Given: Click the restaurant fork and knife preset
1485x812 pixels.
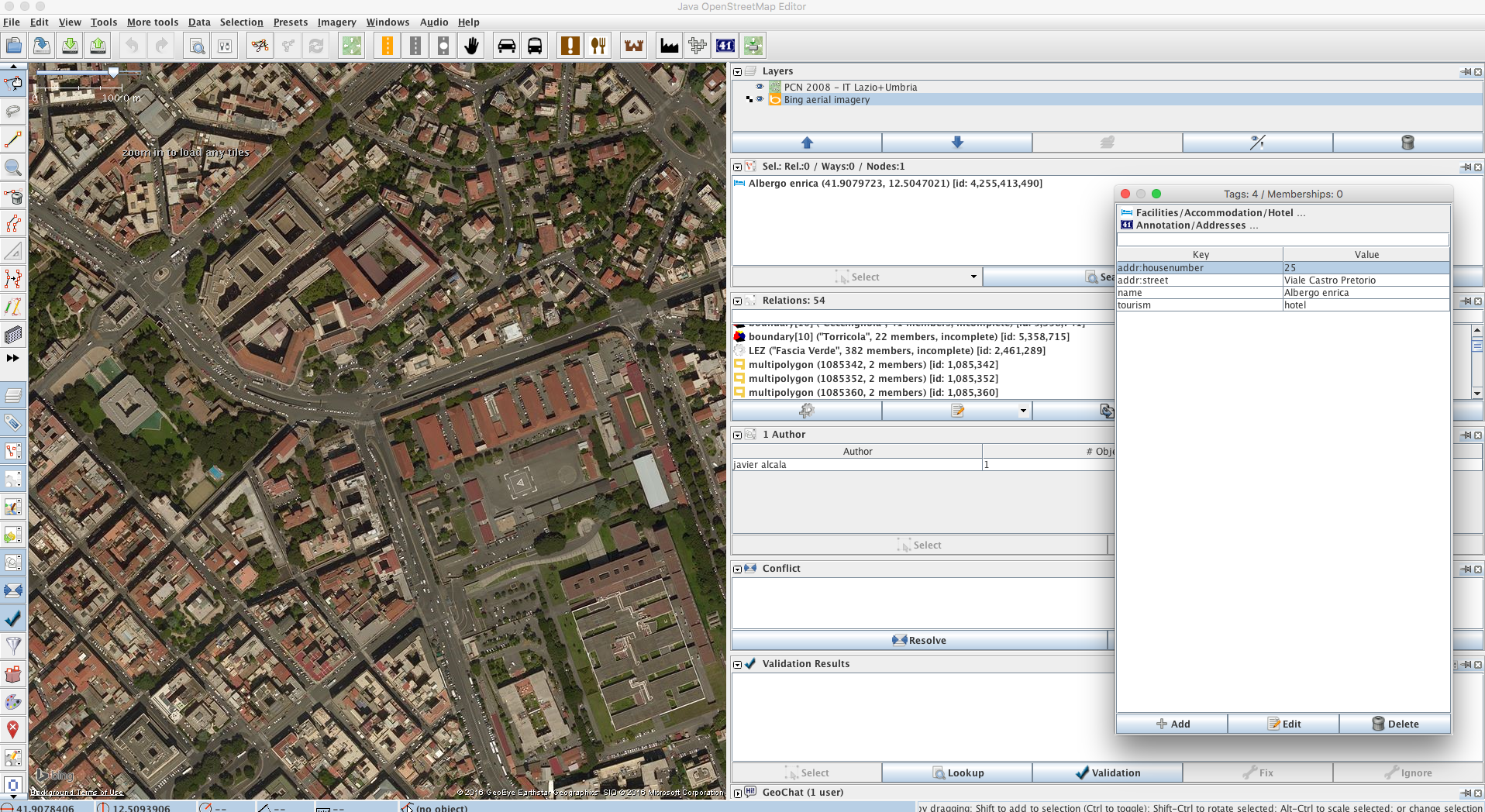Looking at the screenshot, I should tap(598, 46).
